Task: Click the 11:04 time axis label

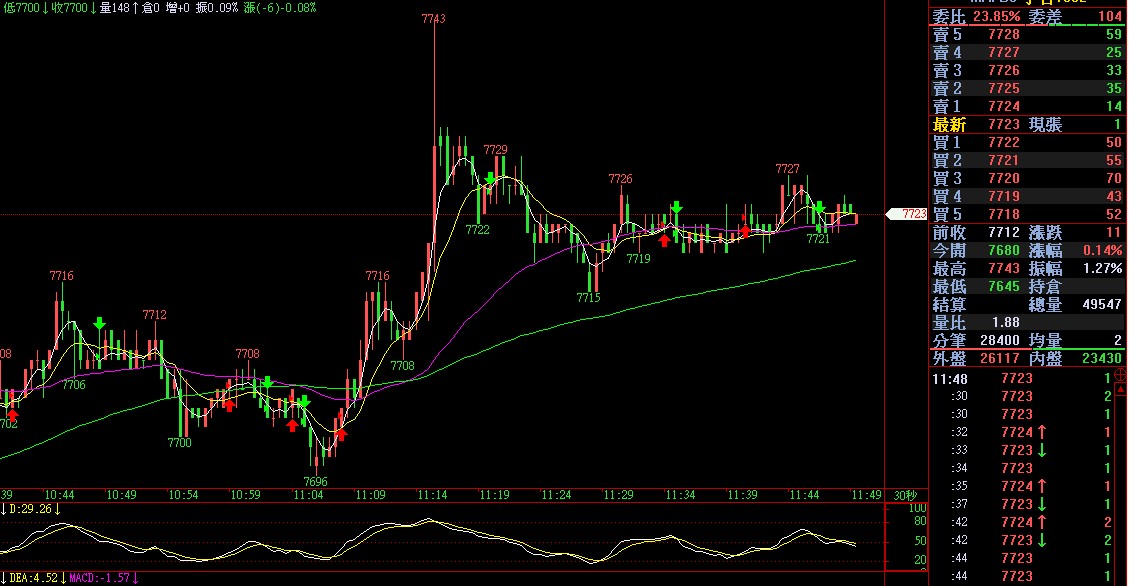Action: (308, 495)
